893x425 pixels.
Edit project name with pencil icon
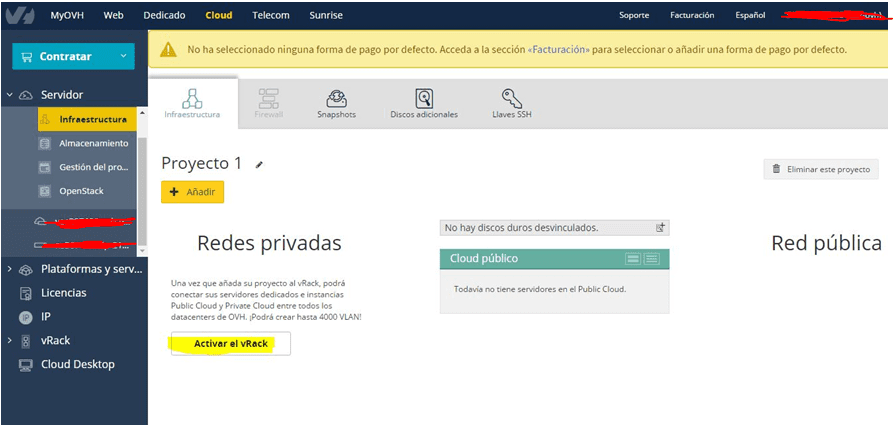click(259, 165)
